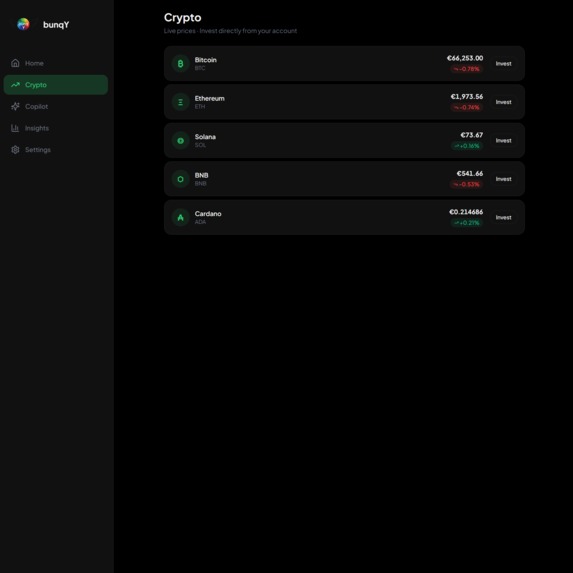Click the Bitcoin -0.78% change badge

tap(467, 69)
